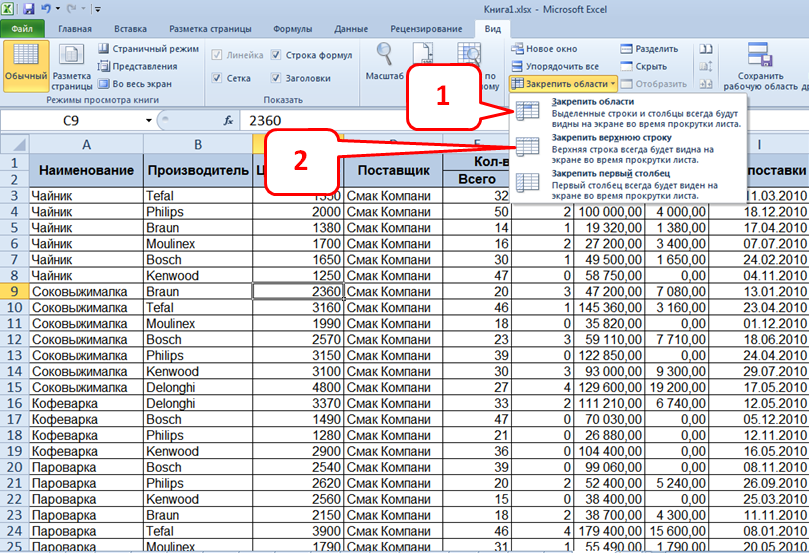Toggle the Сетка gridlines checkbox
This screenshot has height=553, width=809.
[x=217, y=78]
